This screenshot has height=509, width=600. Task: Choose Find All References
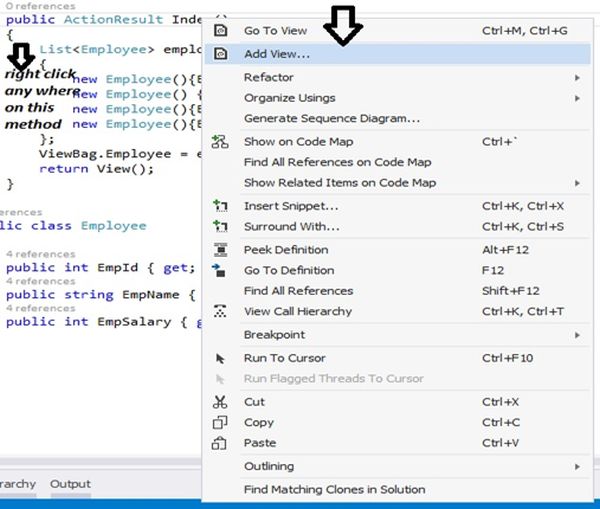397,291
